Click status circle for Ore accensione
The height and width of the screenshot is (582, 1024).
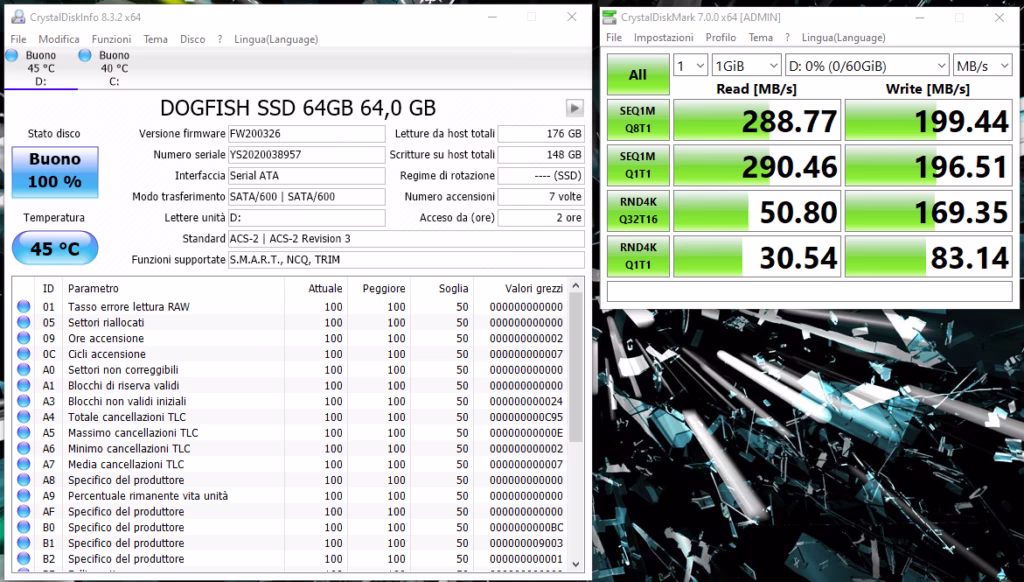pos(24,338)
